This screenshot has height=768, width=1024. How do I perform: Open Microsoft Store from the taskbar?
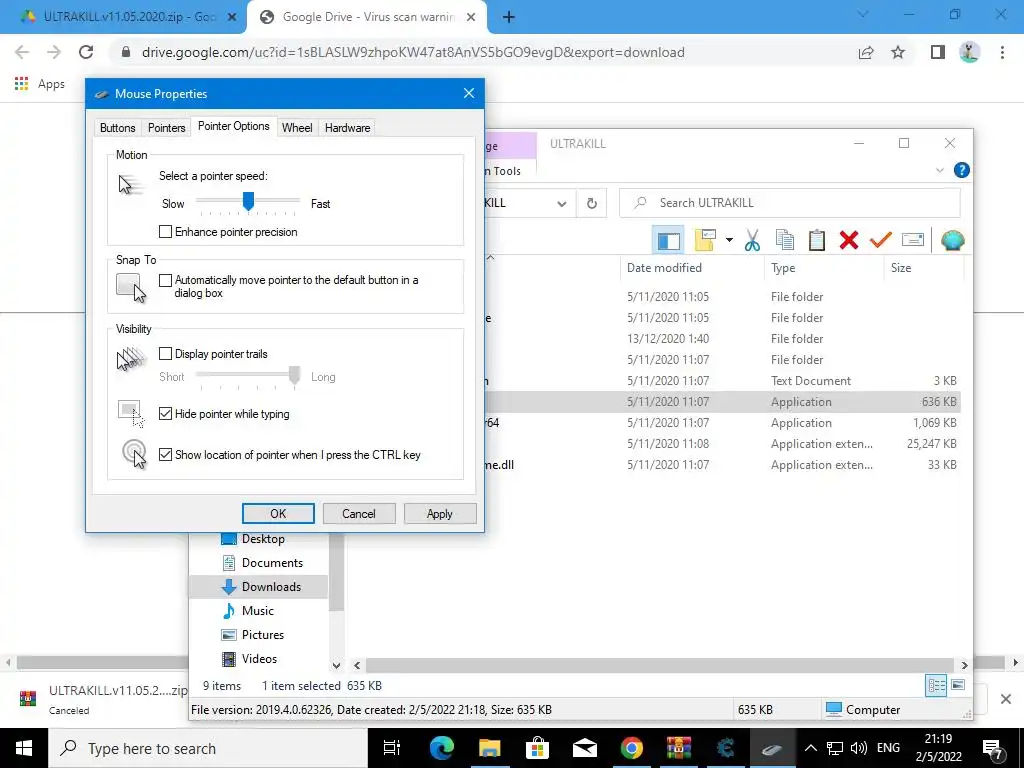537,748
